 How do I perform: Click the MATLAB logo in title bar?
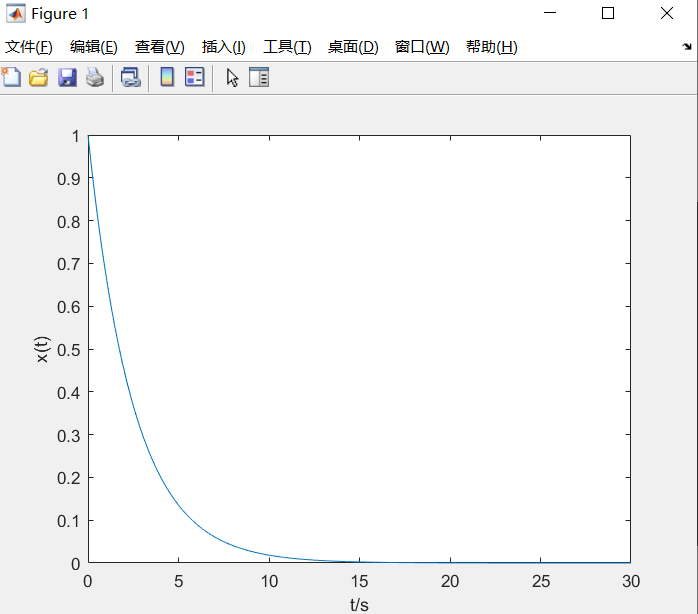coord(16,14)
